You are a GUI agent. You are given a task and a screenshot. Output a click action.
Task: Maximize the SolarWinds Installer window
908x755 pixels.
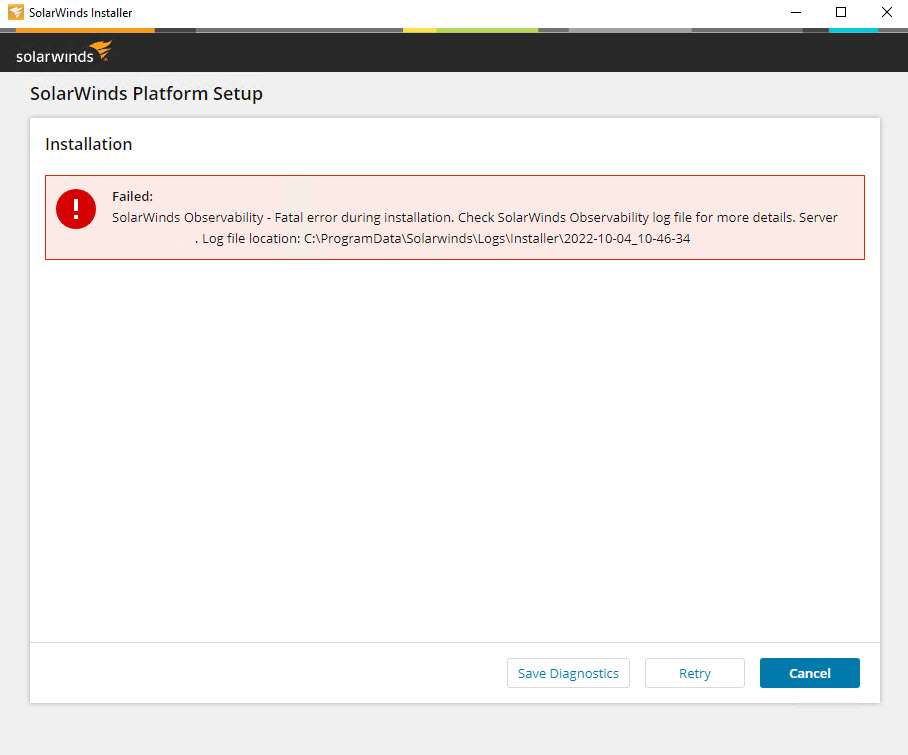click(x=841, y=13)
